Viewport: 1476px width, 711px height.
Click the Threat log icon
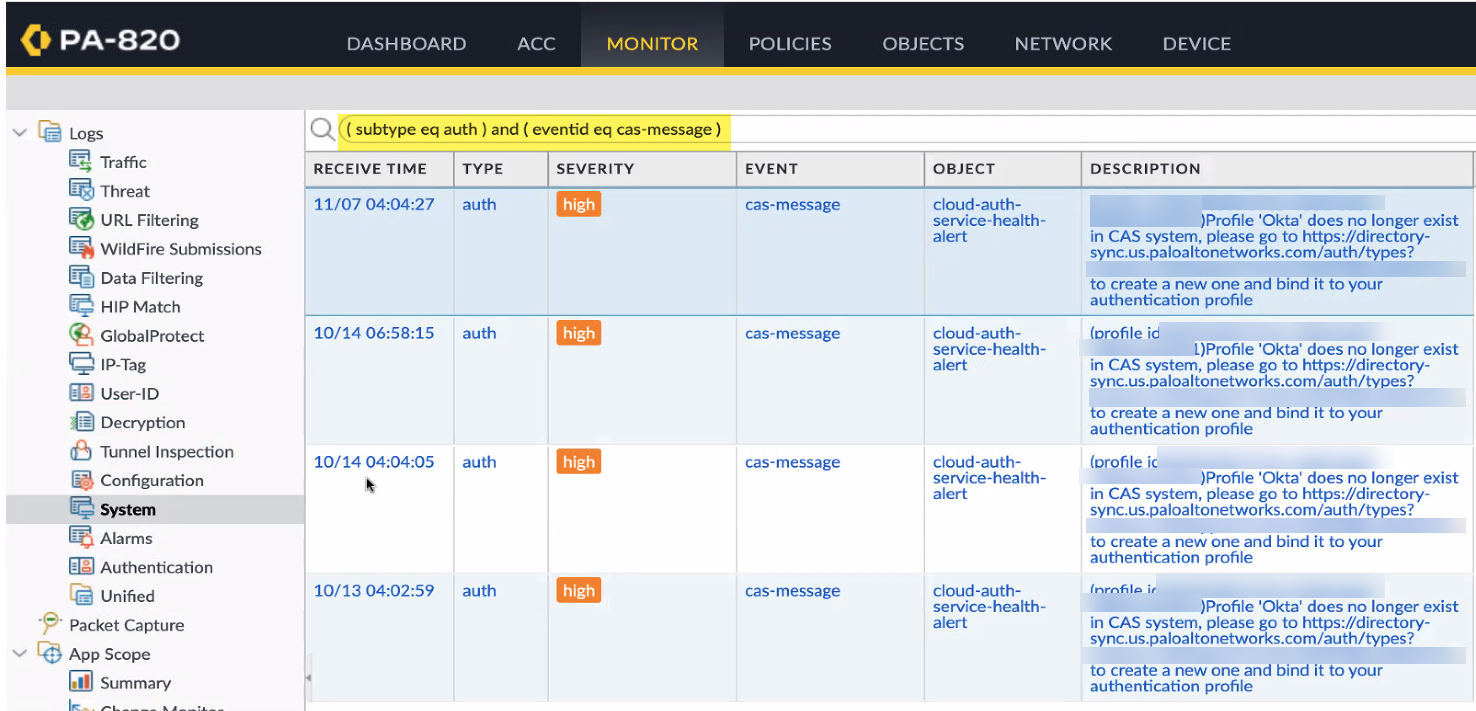[81, 191]
